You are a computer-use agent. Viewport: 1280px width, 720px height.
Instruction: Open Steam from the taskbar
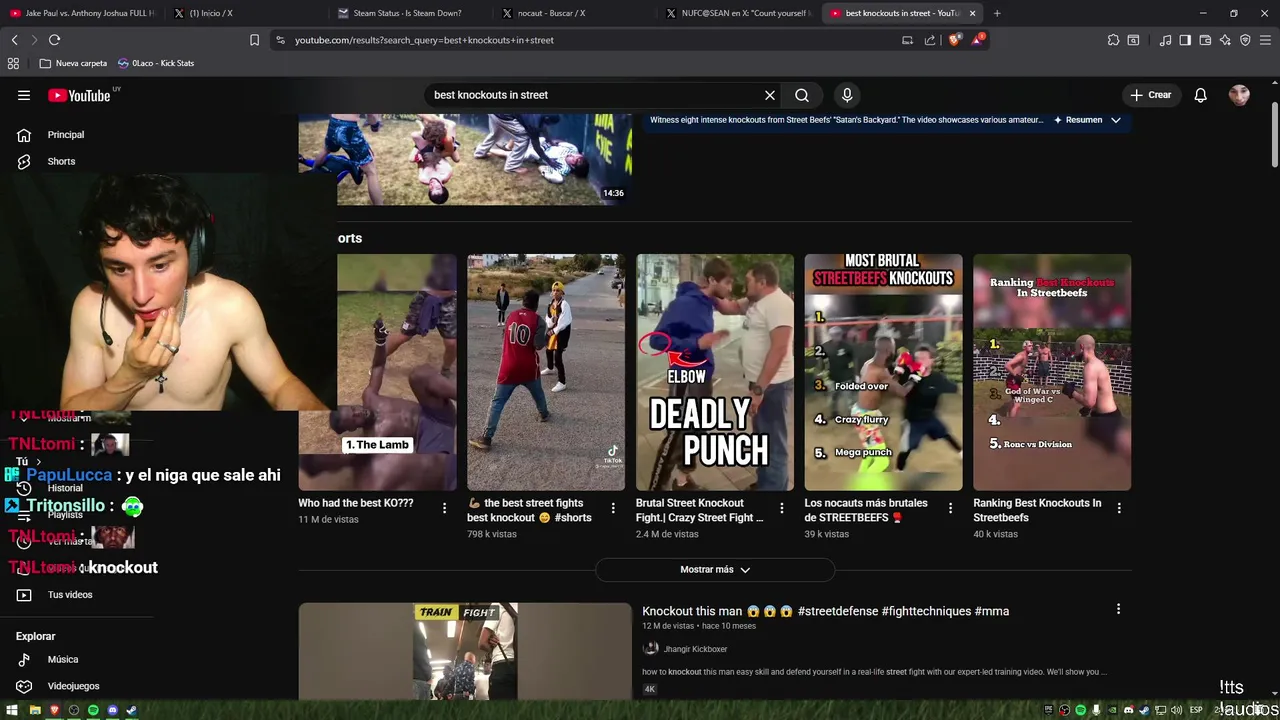[131, 710]
